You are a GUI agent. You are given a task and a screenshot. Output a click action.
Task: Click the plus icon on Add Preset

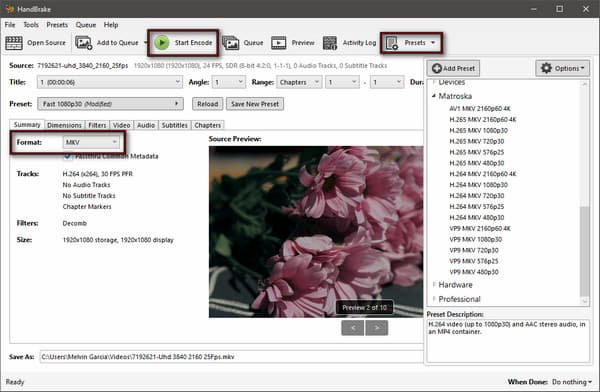click(437, 68)
